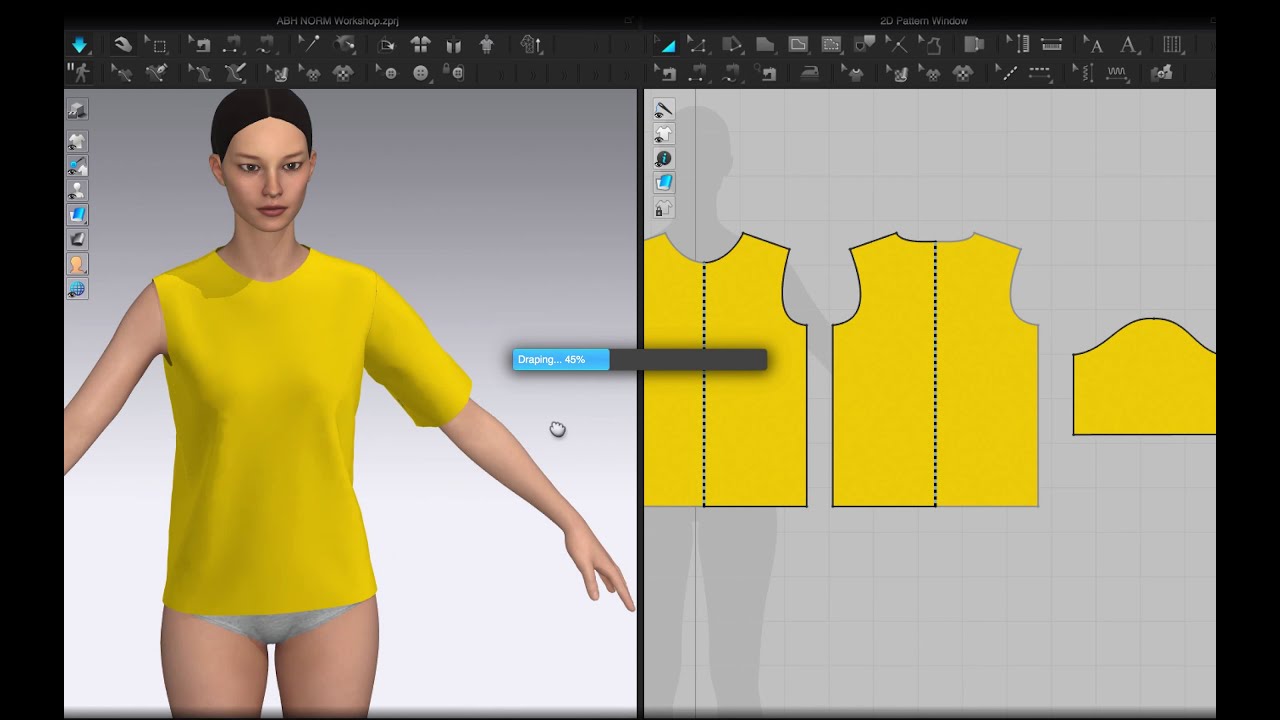Click the Steam iron tool in 2D toolbar

coord(810,72)
